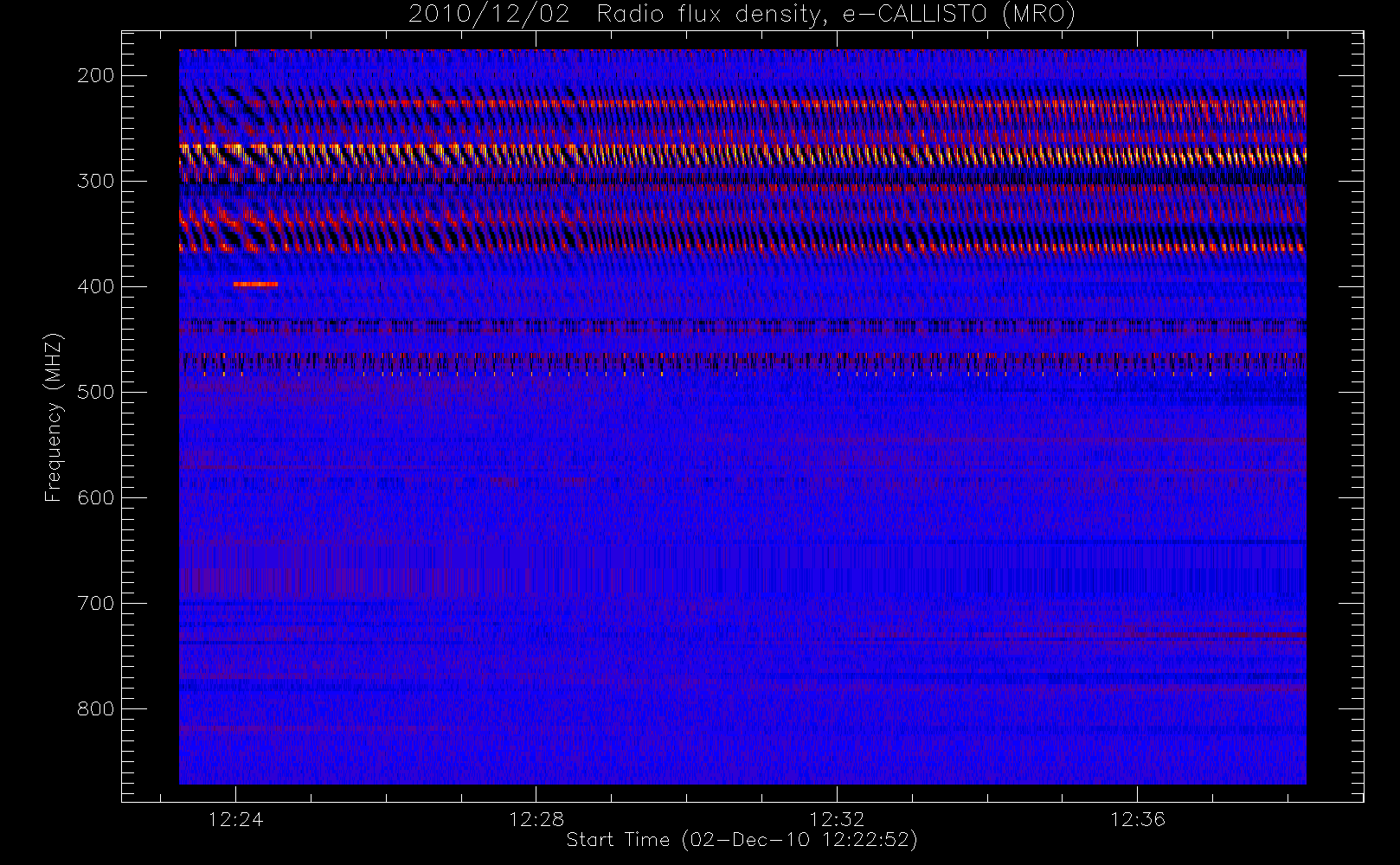Click the 300 frequency tick label

96,181
